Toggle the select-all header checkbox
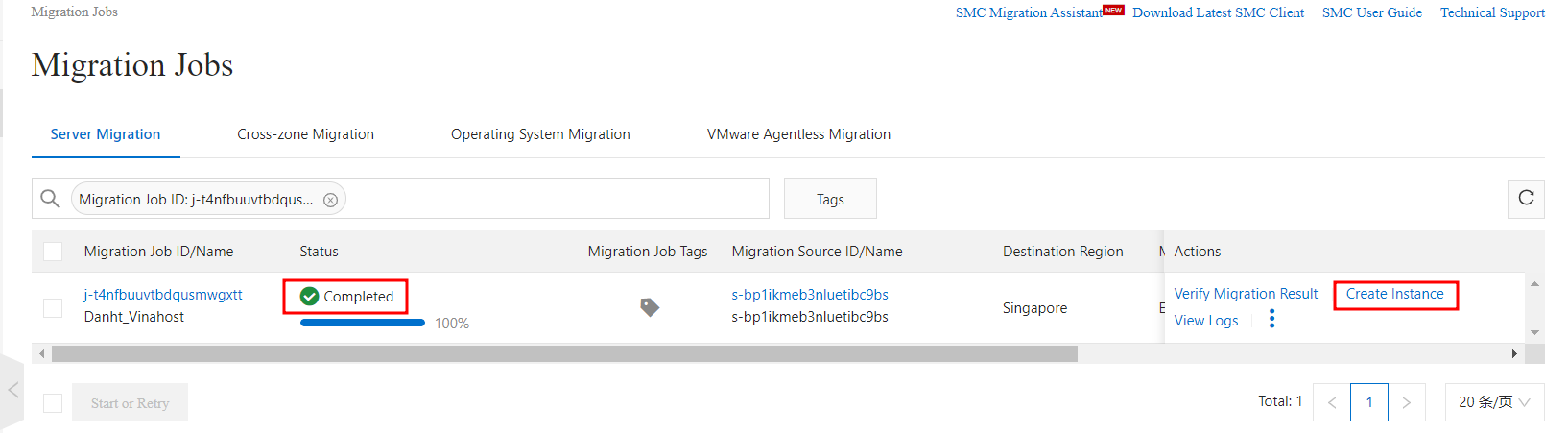The image size is (1568, 433). pos(53,252)
